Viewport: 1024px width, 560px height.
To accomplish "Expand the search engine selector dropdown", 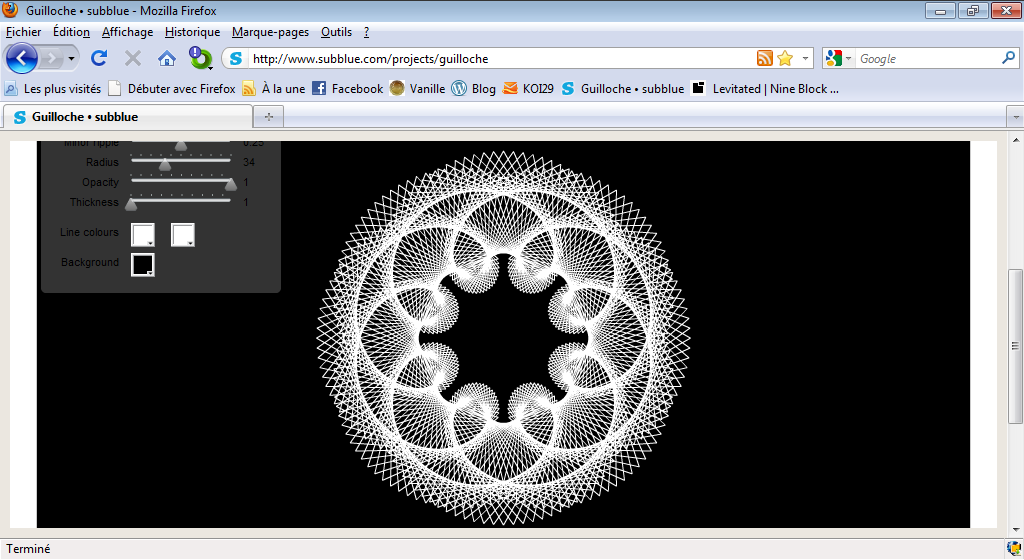I will point(838,58).
